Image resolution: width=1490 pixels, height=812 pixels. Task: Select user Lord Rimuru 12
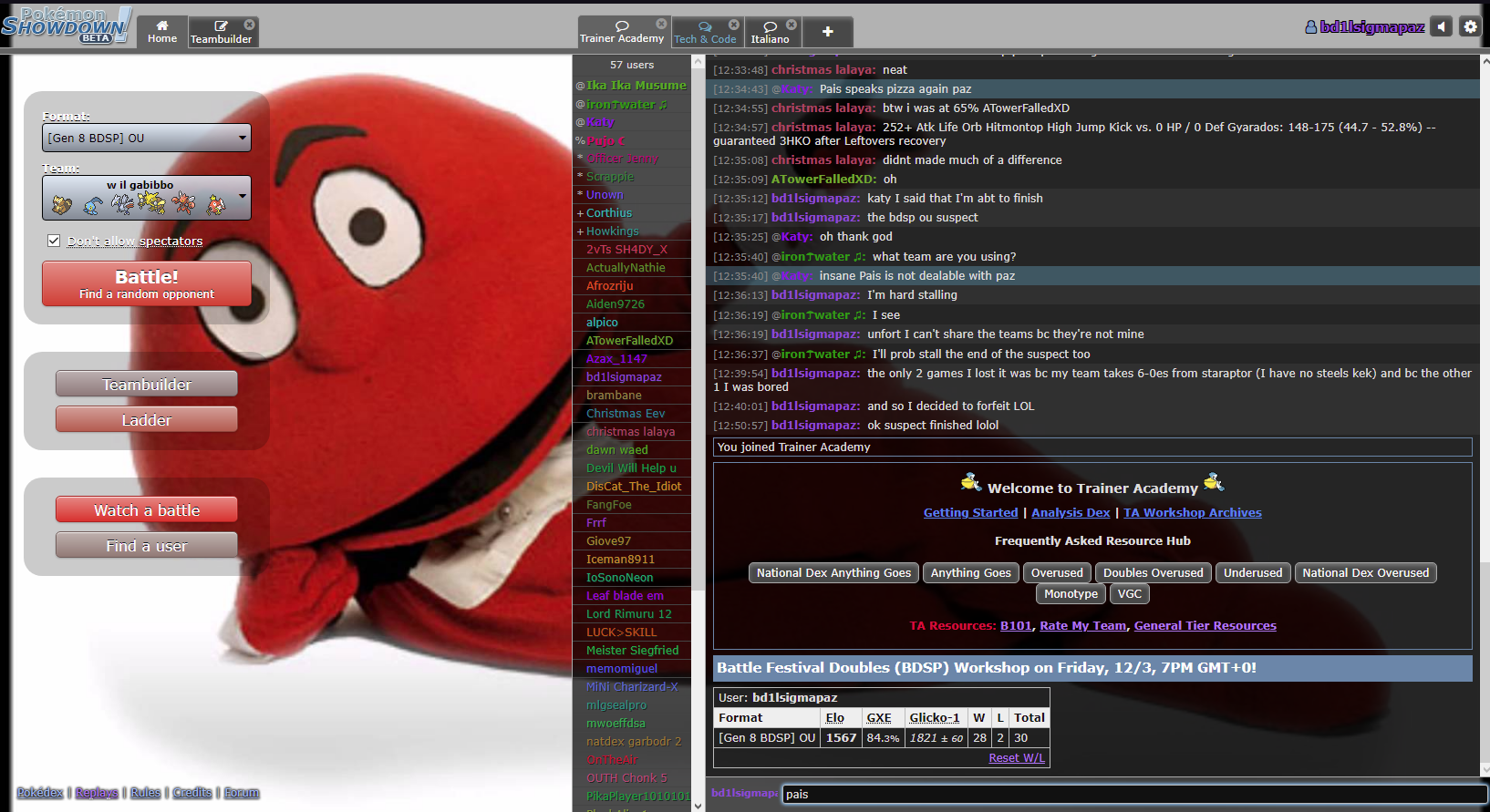632,614
